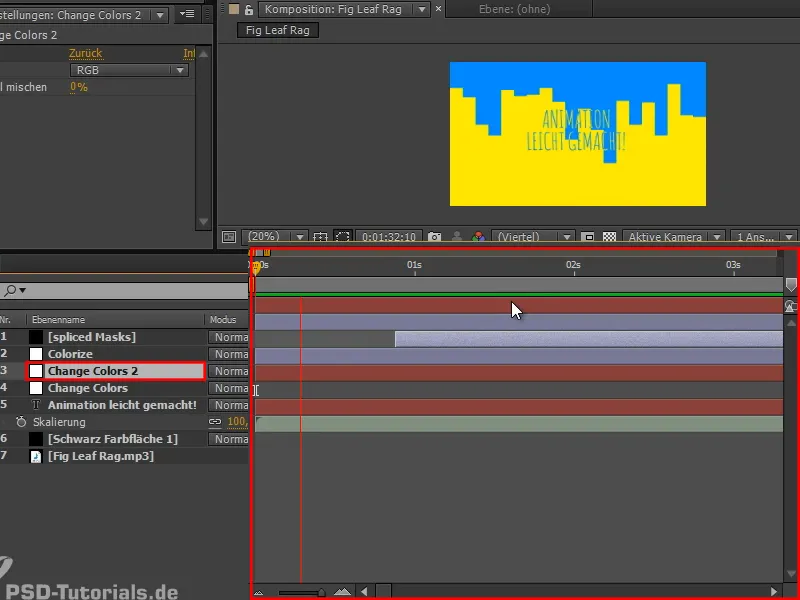Toggle the fast previews pixel aspect icon
Image resolution: width=800 pixels, height=600 pixels.
point(588,237)
